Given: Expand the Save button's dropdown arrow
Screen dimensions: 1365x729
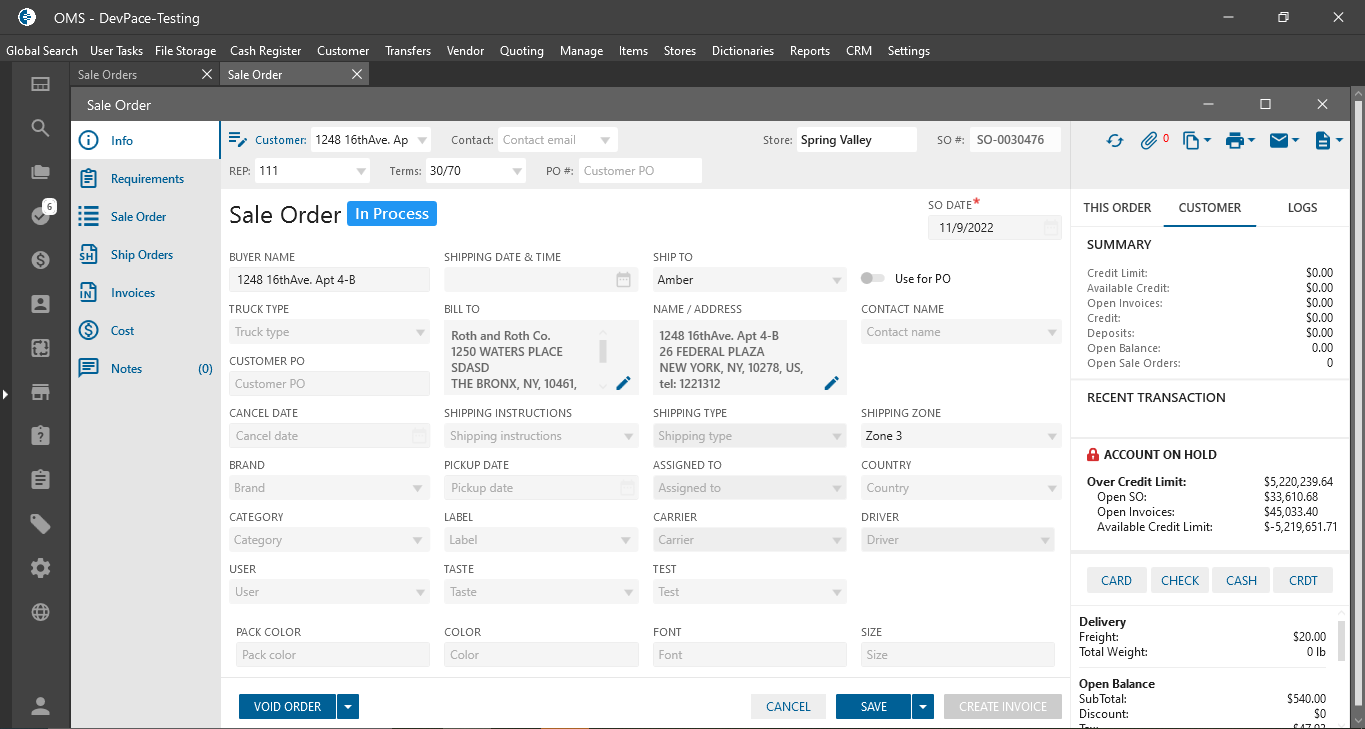Looking at the screenshot, I should [922, 707].
